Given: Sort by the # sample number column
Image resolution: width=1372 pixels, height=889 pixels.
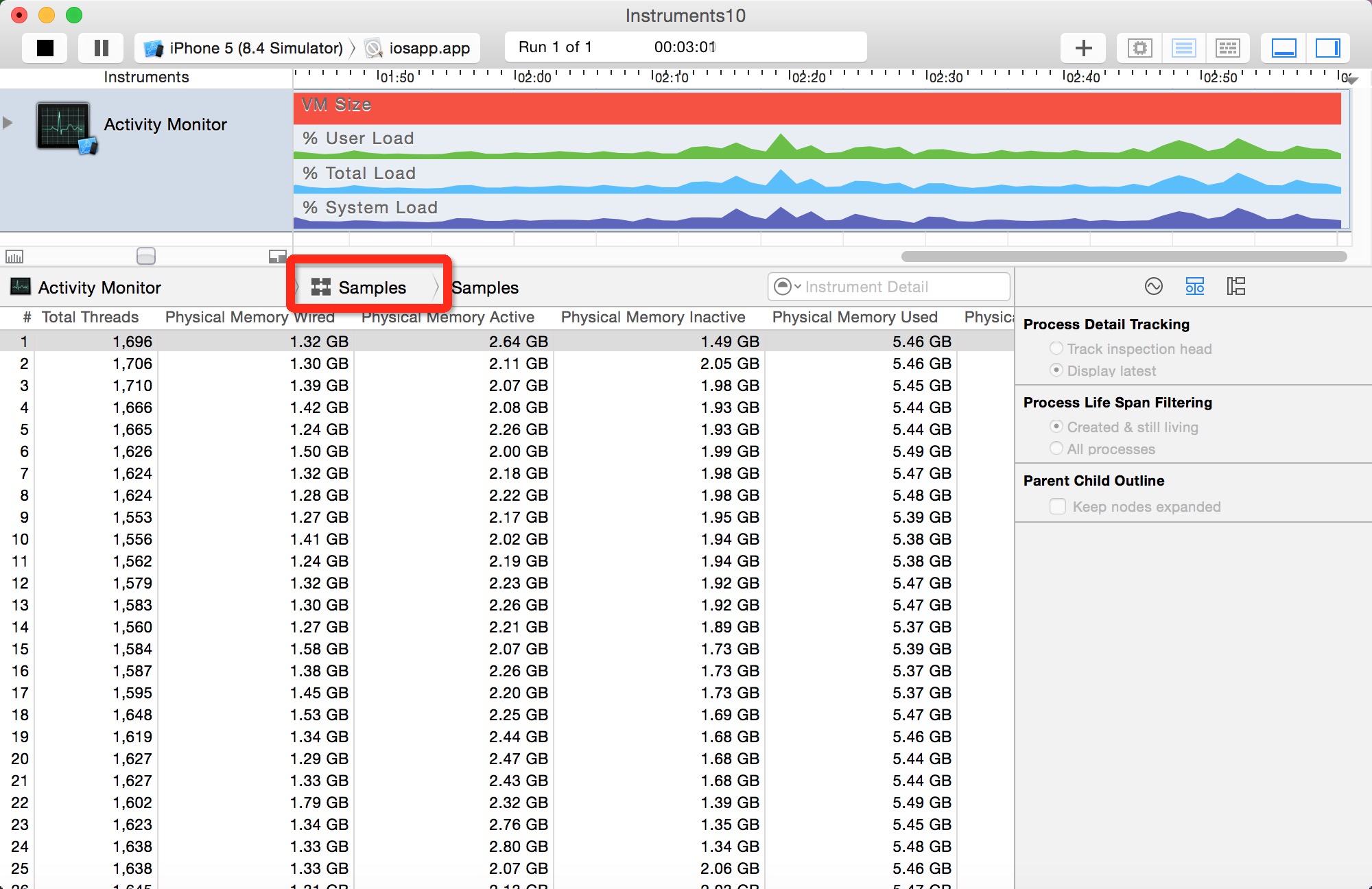Looking at the screenshot, I should point(27,317).
